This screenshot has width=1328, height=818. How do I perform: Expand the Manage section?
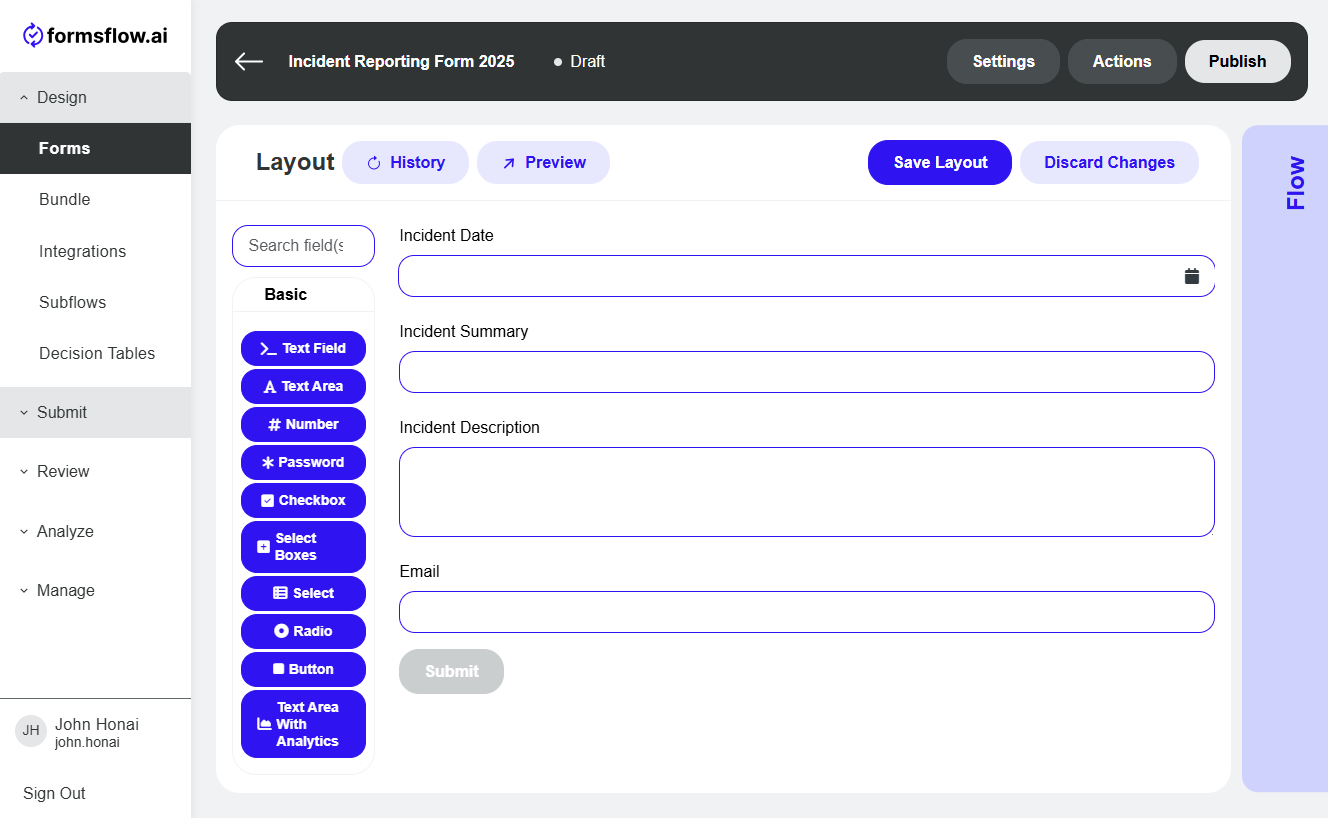pyautogui.click(x=95, y=590)
